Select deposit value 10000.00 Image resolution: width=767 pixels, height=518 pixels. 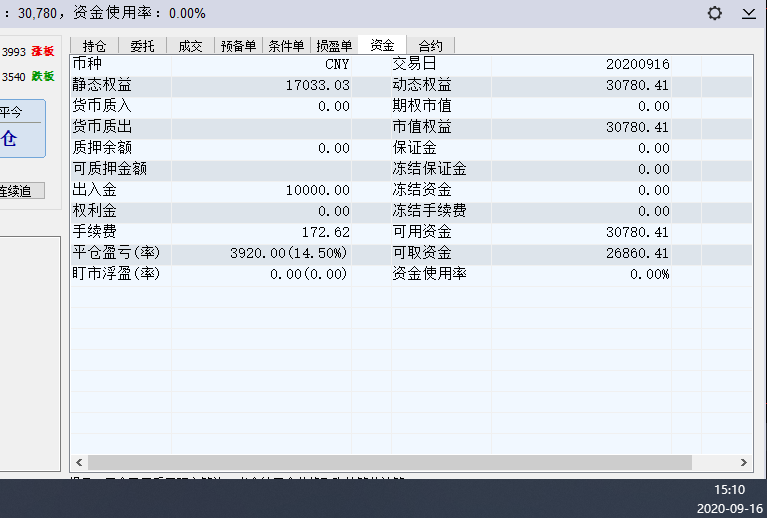tap(317, 190)
